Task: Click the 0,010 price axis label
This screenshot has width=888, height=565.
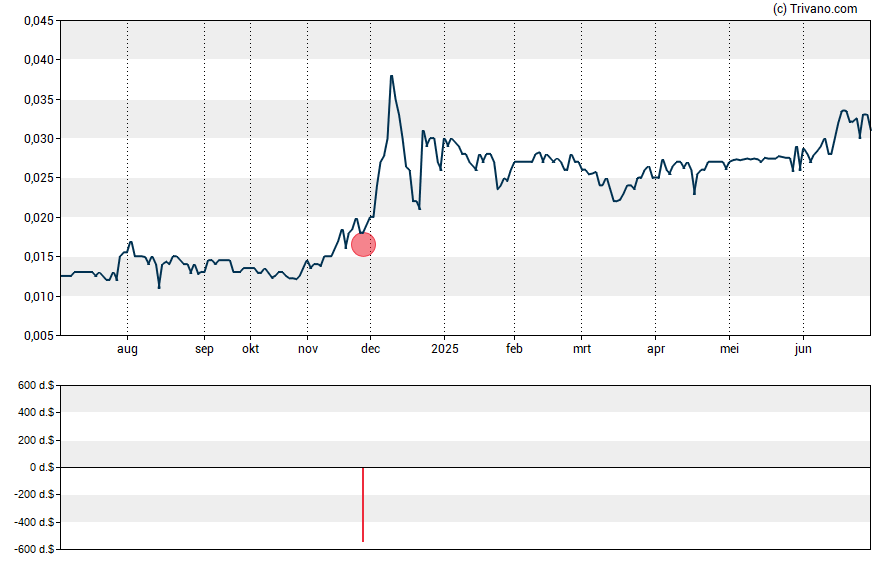Action: click(39, 297)
